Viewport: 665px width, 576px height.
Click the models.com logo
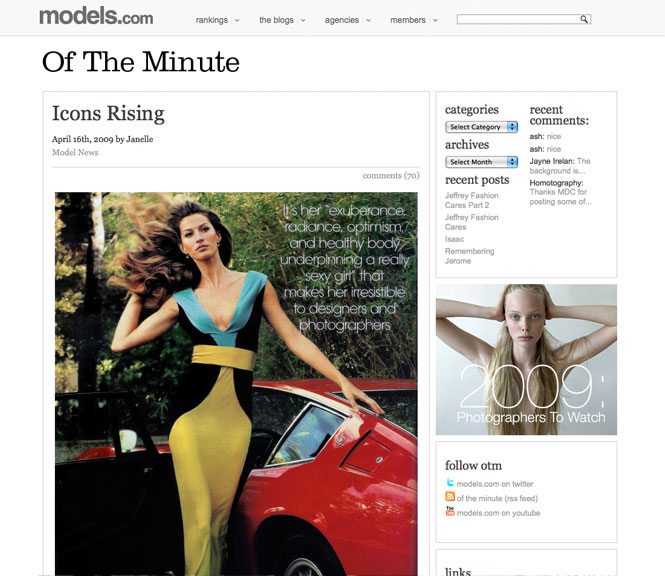coord(96,16)
